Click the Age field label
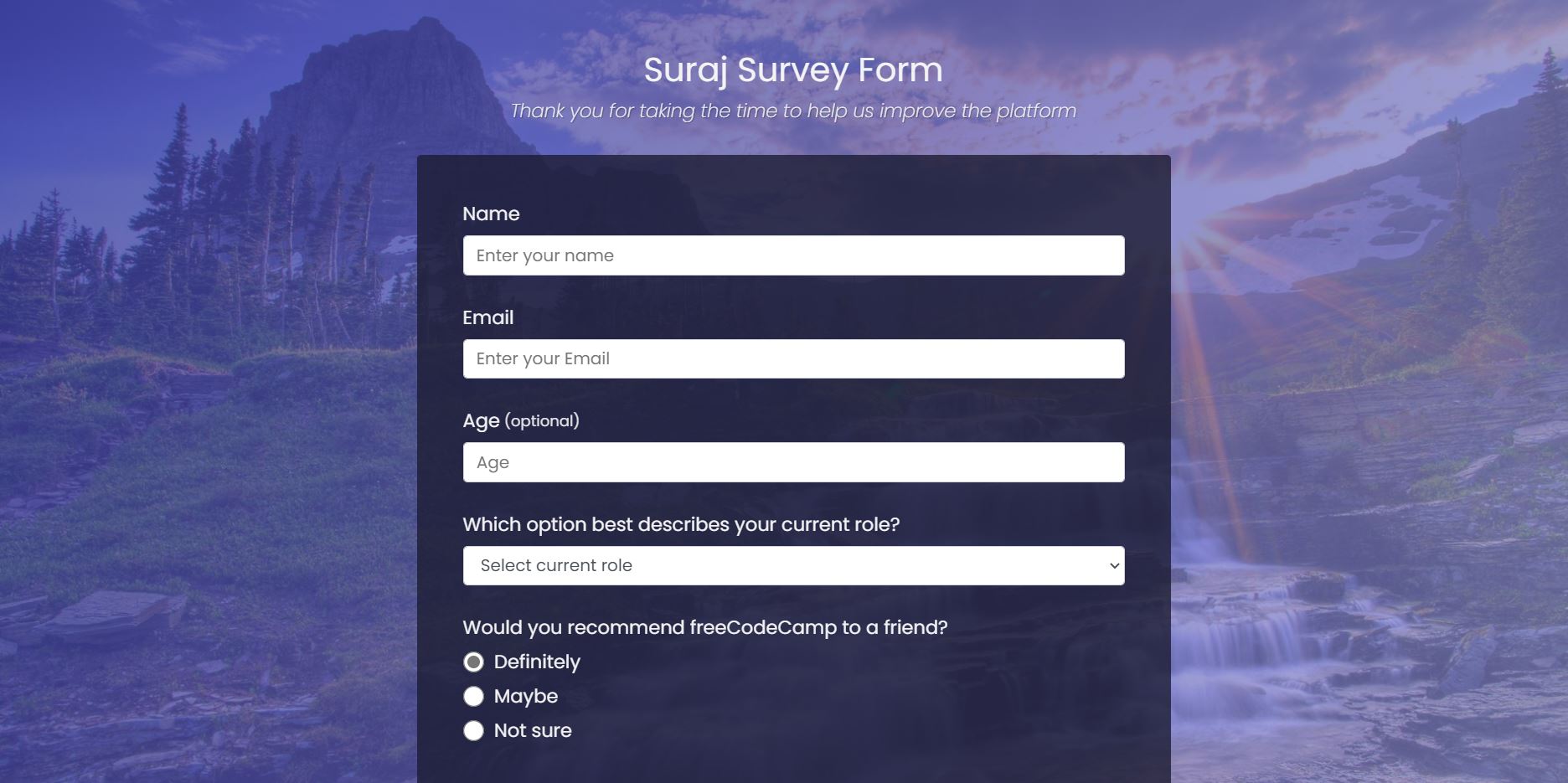This screenshot has height=783, width=1568. point(481,420)
